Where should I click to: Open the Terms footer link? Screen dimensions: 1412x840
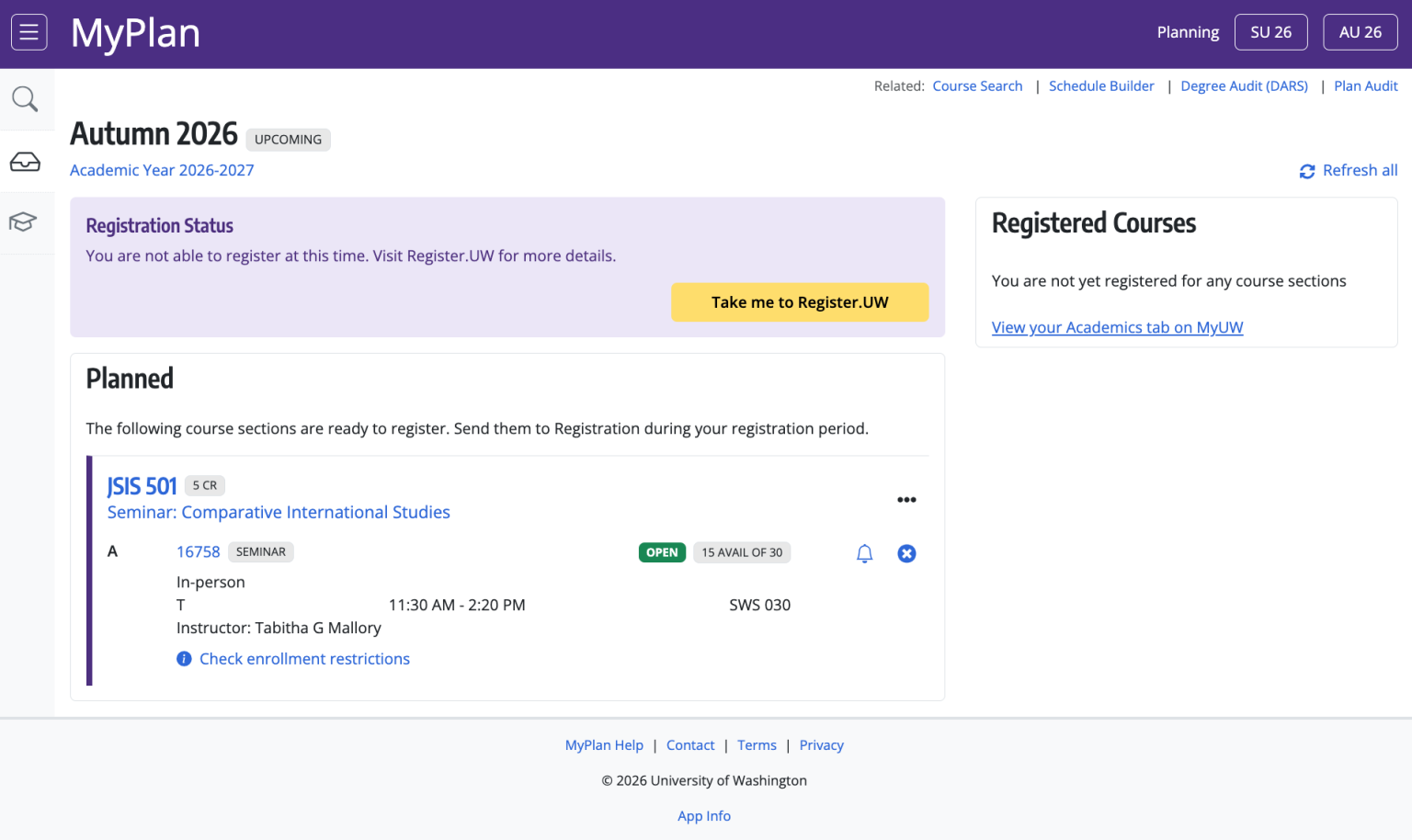[x=757, y=745]
